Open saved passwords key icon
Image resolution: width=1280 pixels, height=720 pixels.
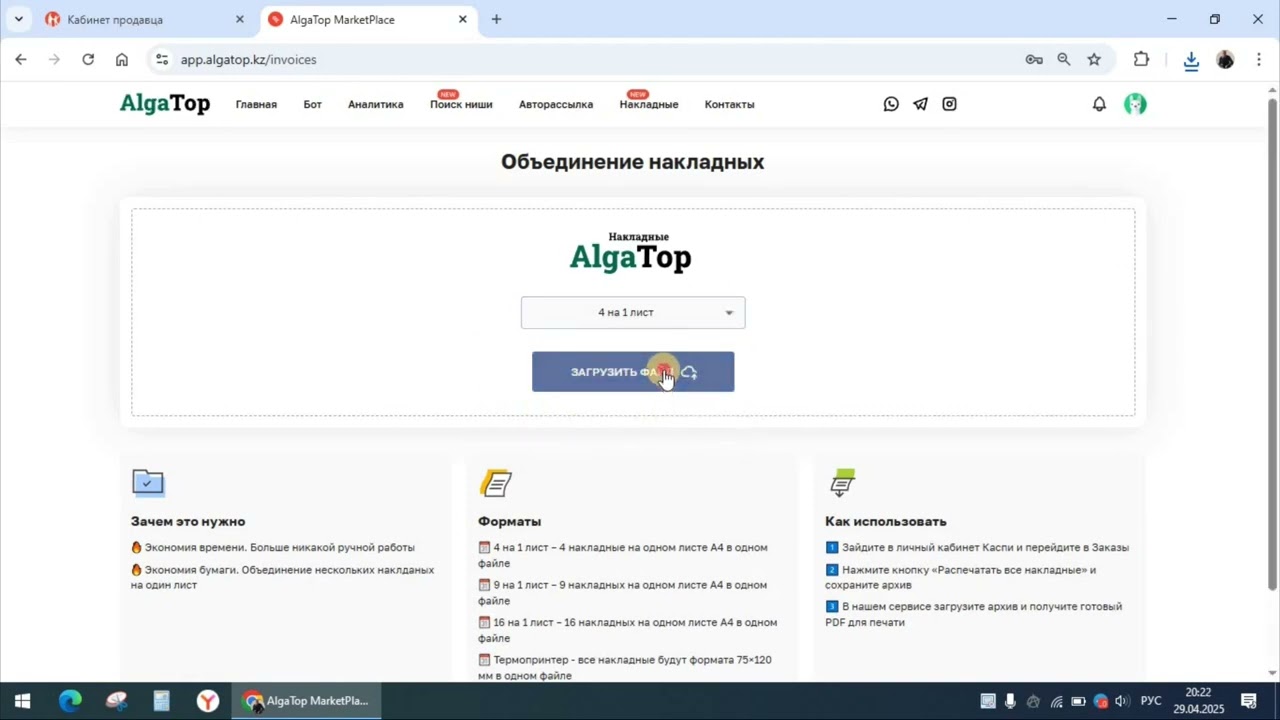(1034, 60)
